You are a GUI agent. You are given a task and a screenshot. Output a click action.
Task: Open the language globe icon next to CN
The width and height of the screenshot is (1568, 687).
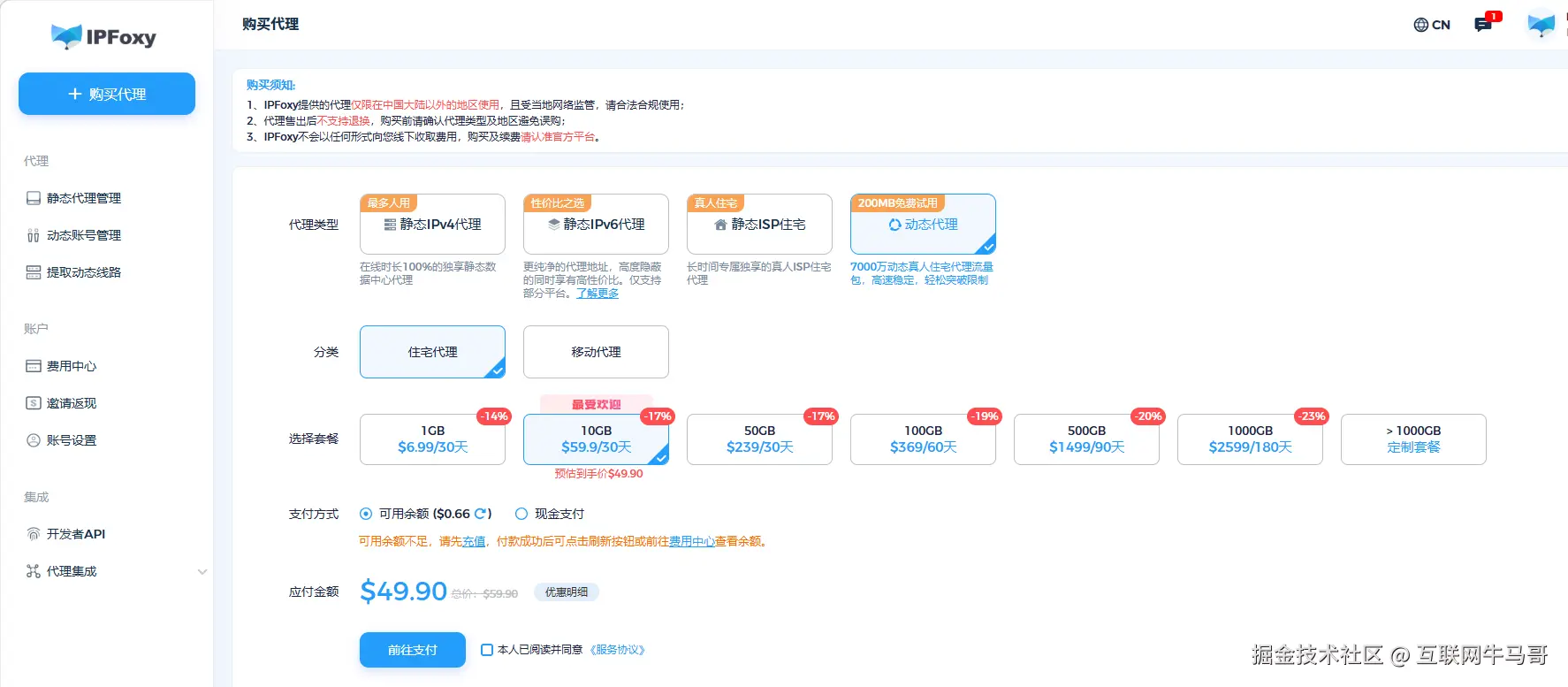point(1421,25)
